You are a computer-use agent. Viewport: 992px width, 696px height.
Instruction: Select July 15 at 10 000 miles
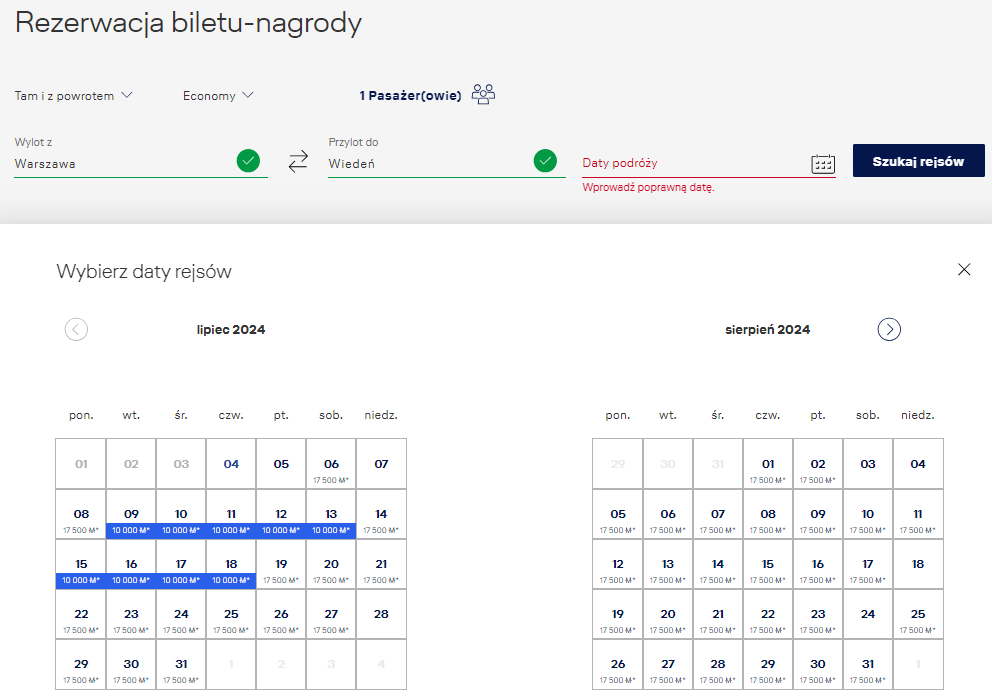pos(81,564)
